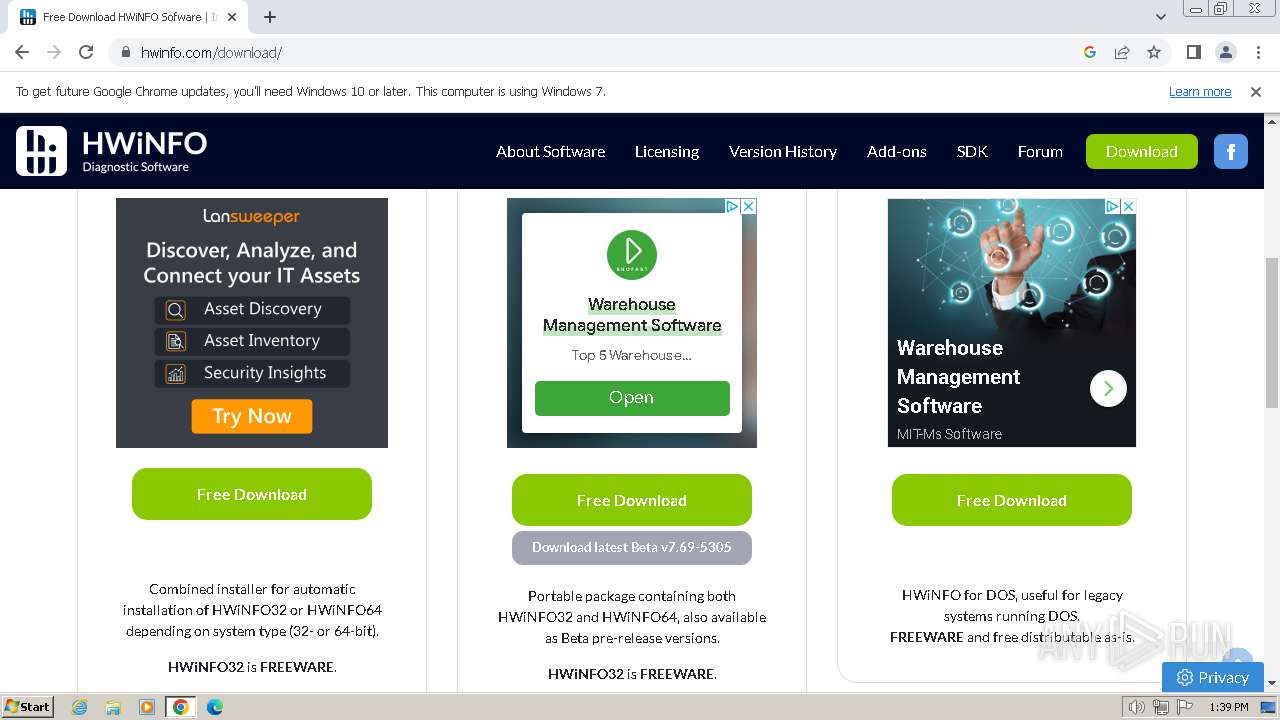Open the volume icon in the system tray
The image size is (1280, 720).
pos(1137,707)
